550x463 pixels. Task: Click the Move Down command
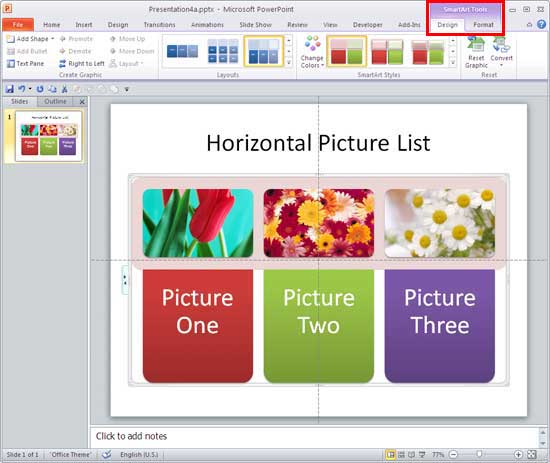click(132, 51)
